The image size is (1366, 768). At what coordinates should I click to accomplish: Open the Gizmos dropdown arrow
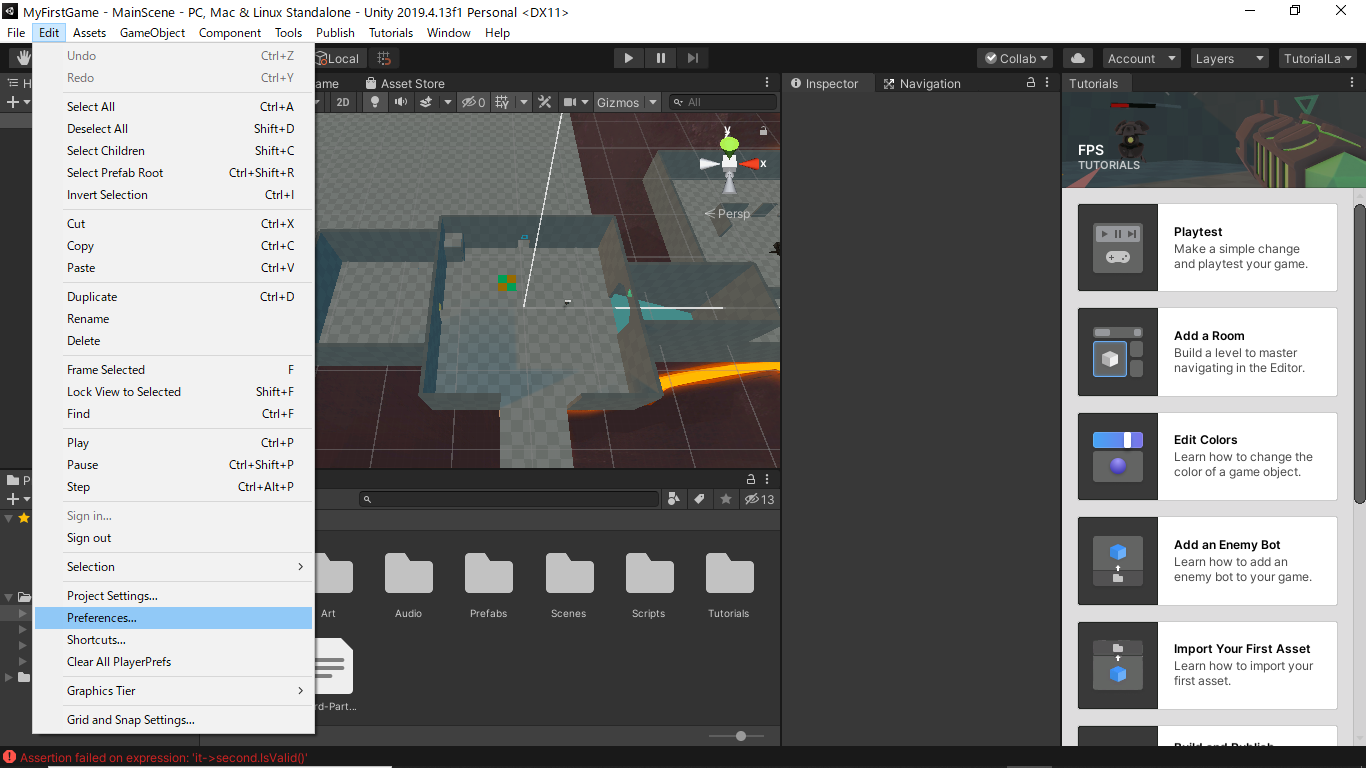653,102
